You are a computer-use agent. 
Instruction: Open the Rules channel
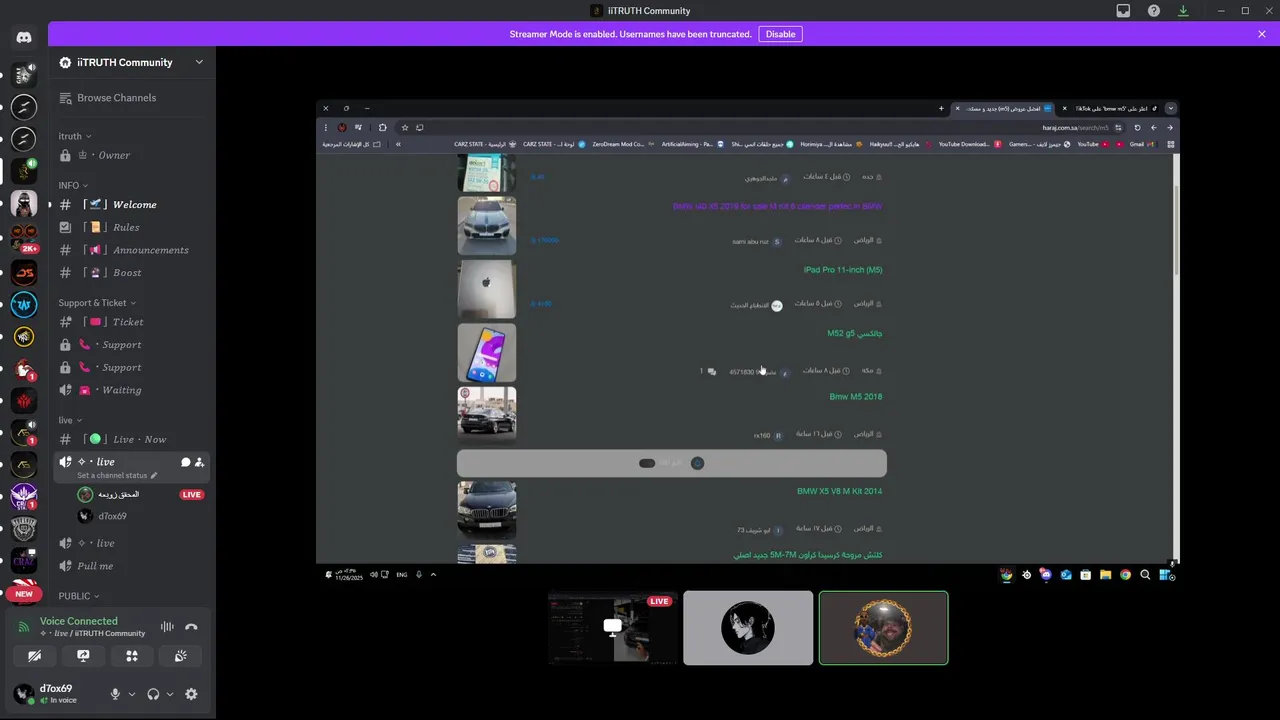click(132, 227)
